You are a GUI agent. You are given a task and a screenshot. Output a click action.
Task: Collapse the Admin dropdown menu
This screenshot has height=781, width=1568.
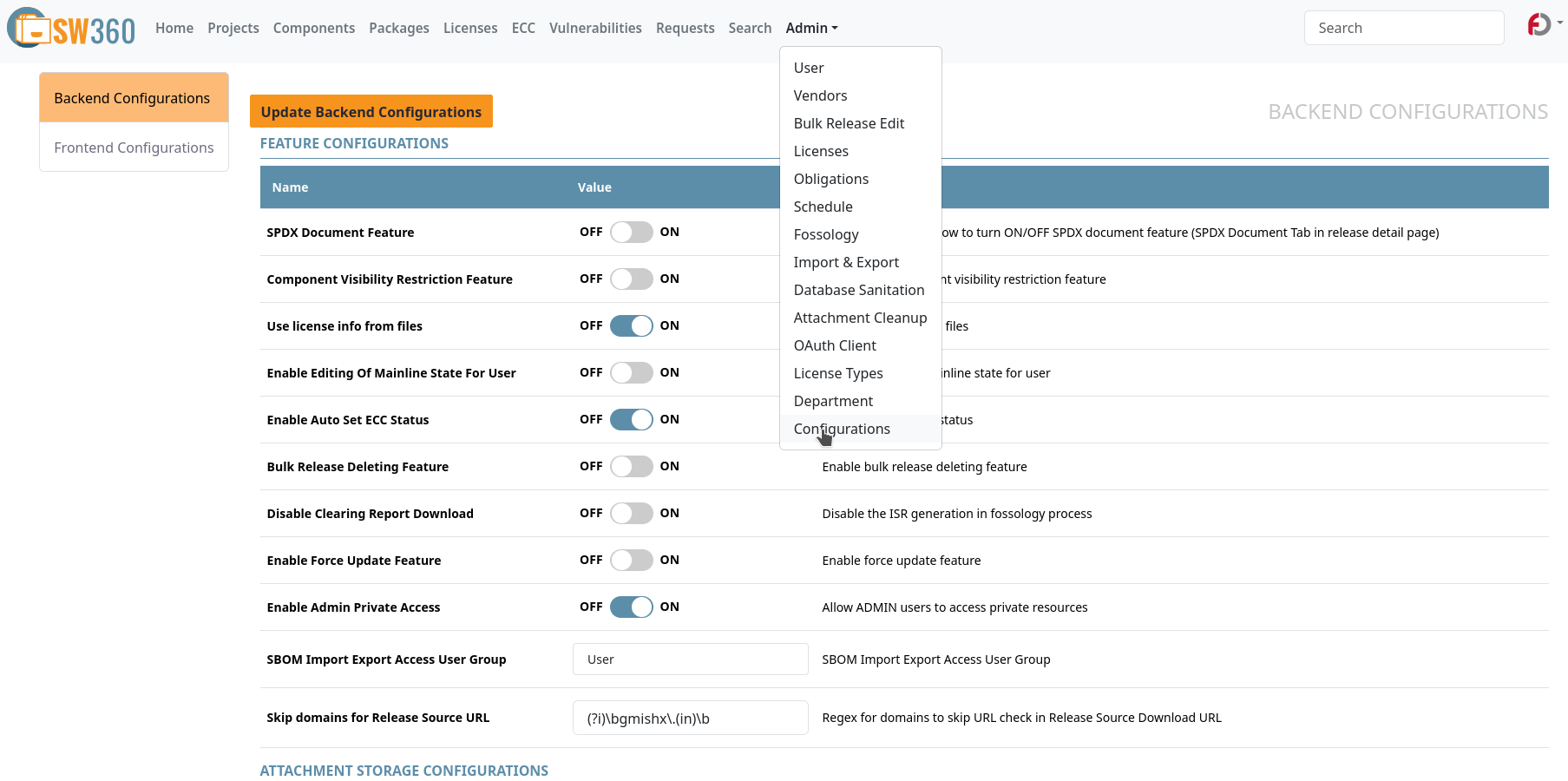(x=811, y=28)
